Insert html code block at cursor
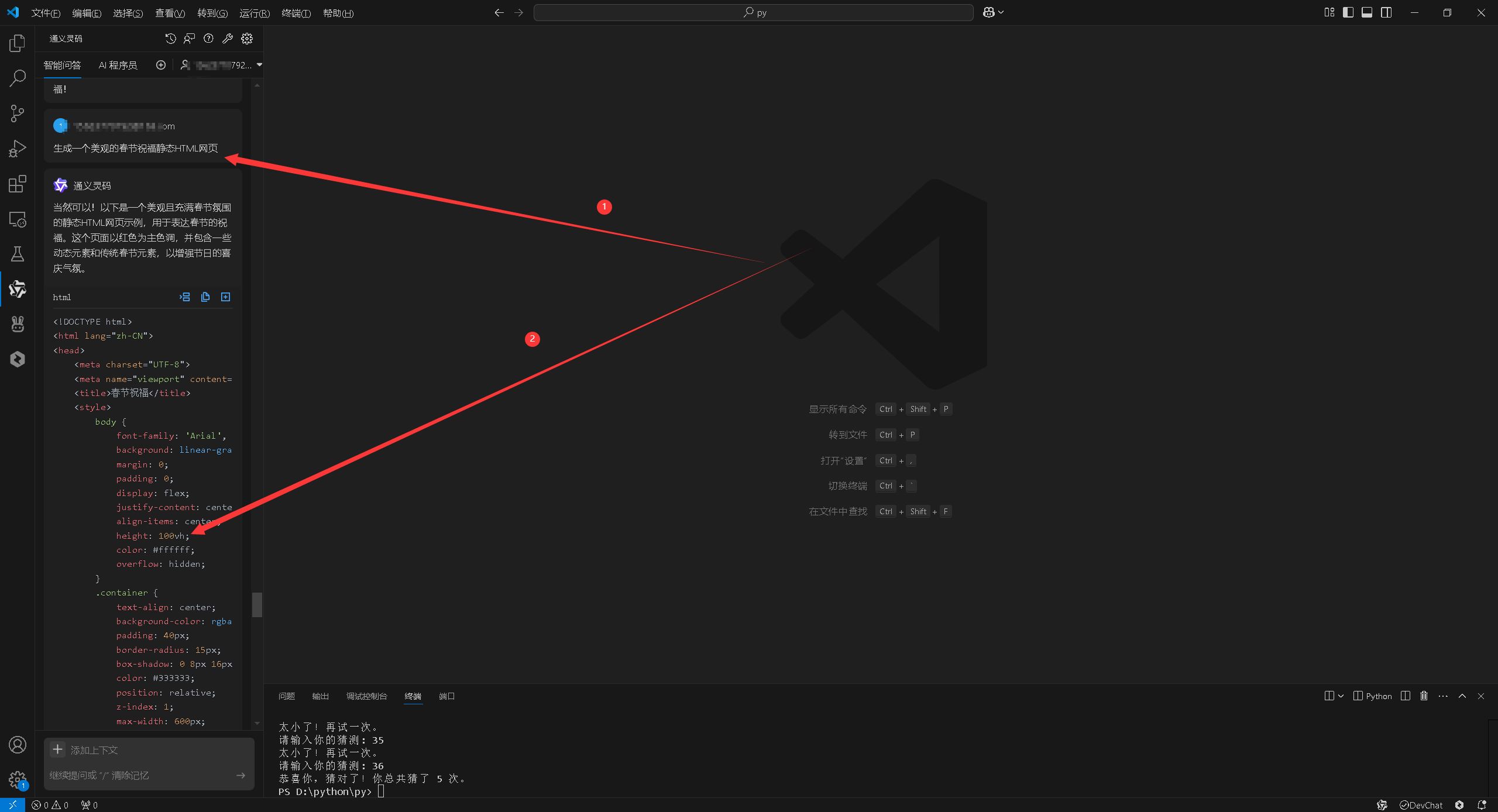1498x812 pixels. pyautogui.click(x=185, y=297)
